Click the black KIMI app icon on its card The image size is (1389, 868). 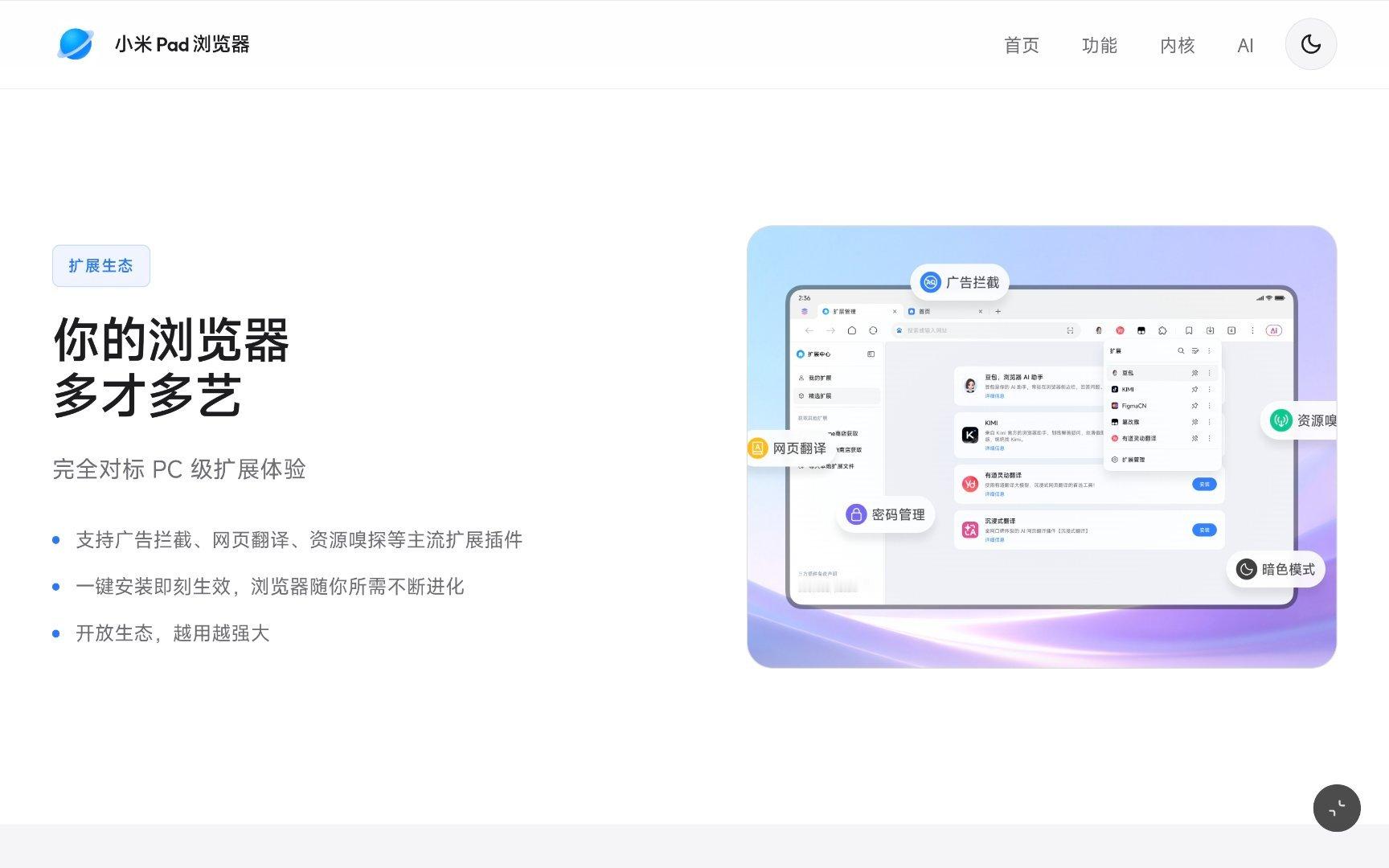970,435
